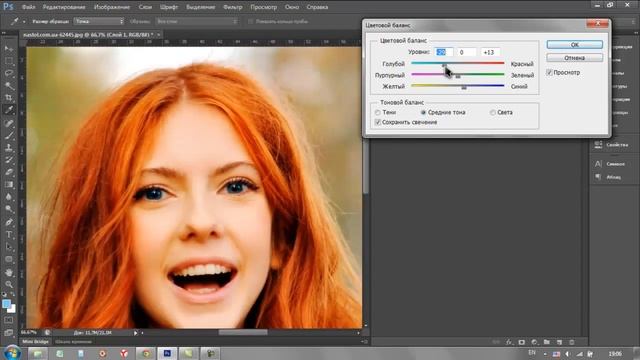Select the Blur tool

click(9, 197)
